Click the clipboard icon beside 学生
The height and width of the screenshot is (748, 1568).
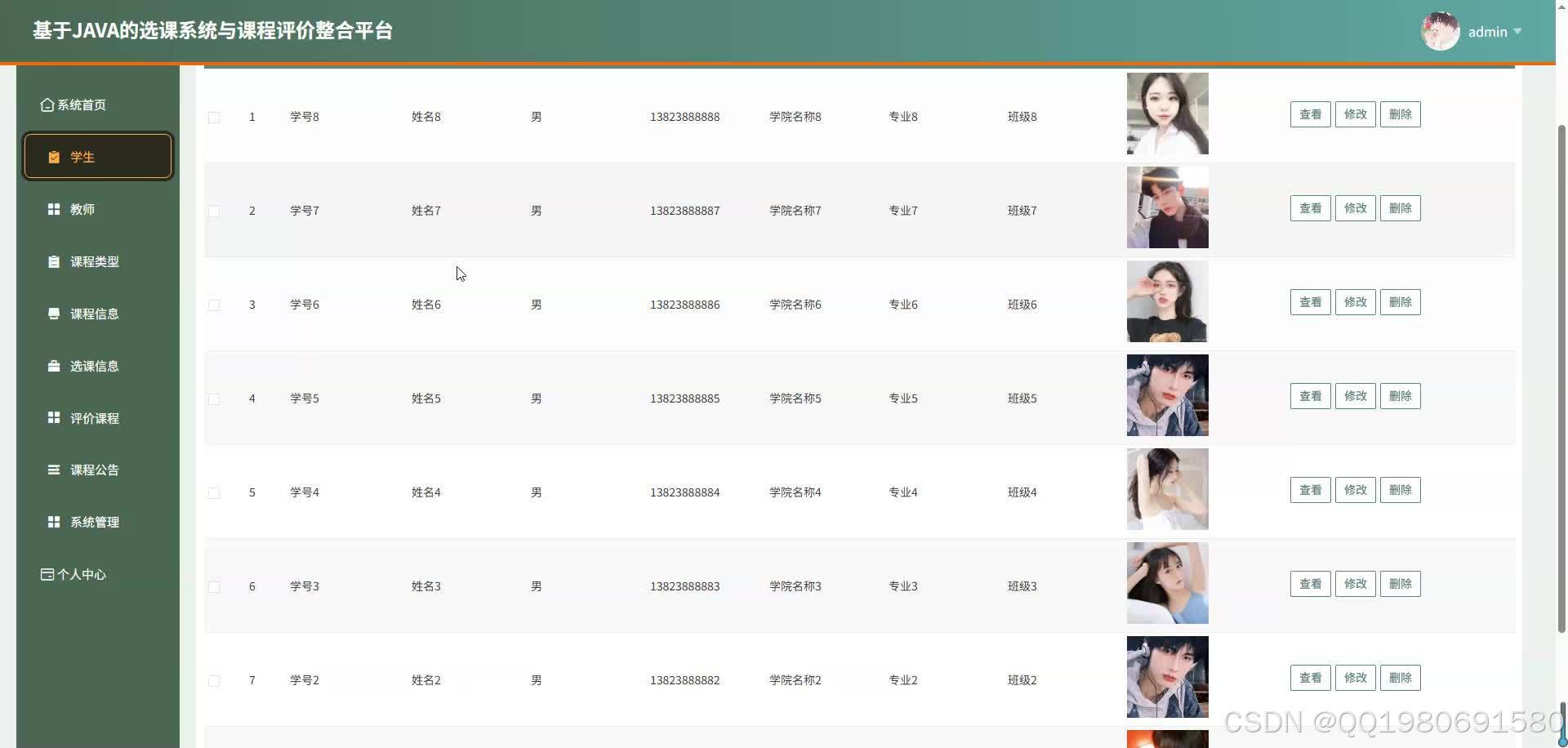coord(54,157)
